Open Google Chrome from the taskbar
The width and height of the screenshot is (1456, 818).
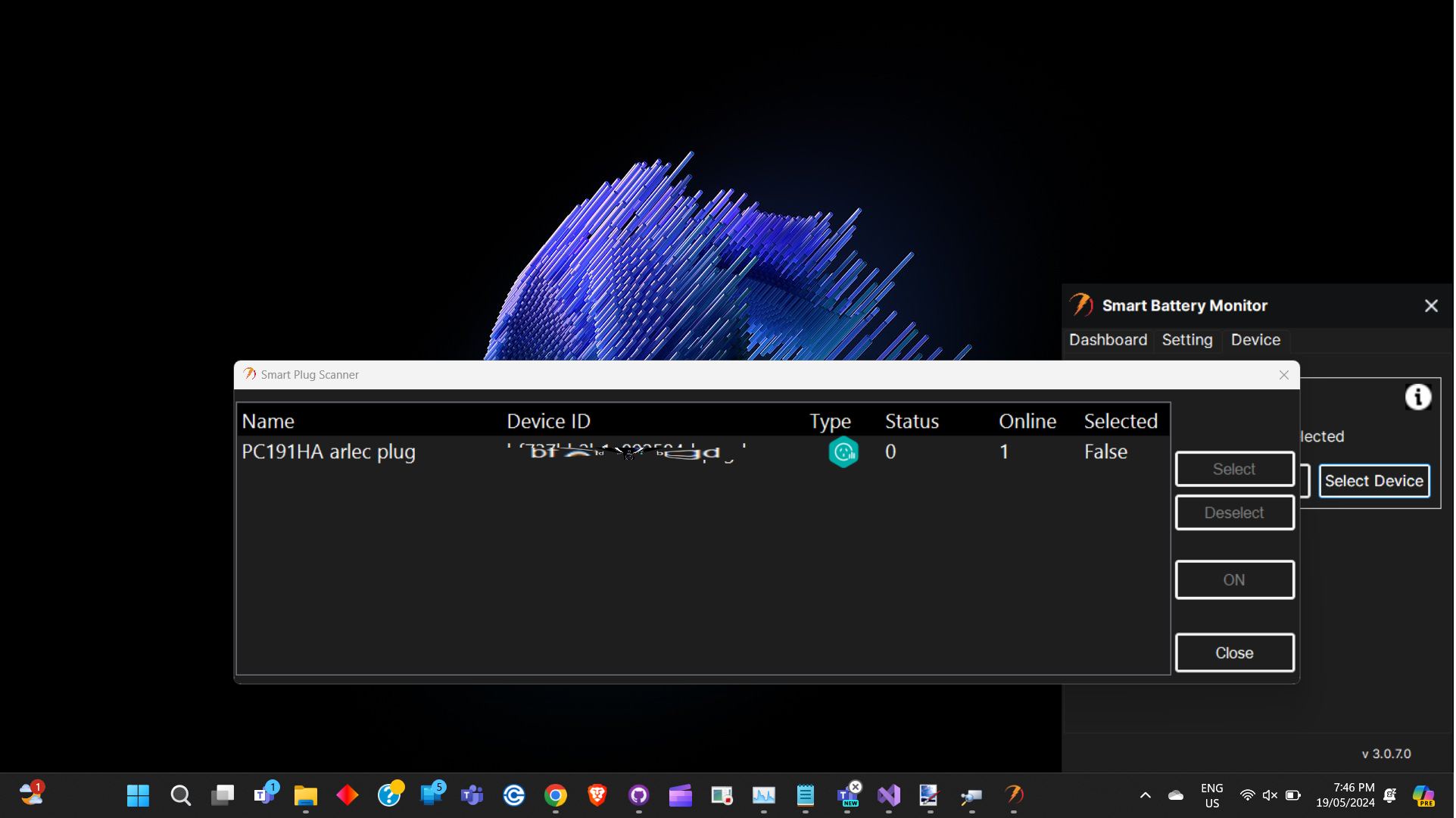tap(556, 795)
